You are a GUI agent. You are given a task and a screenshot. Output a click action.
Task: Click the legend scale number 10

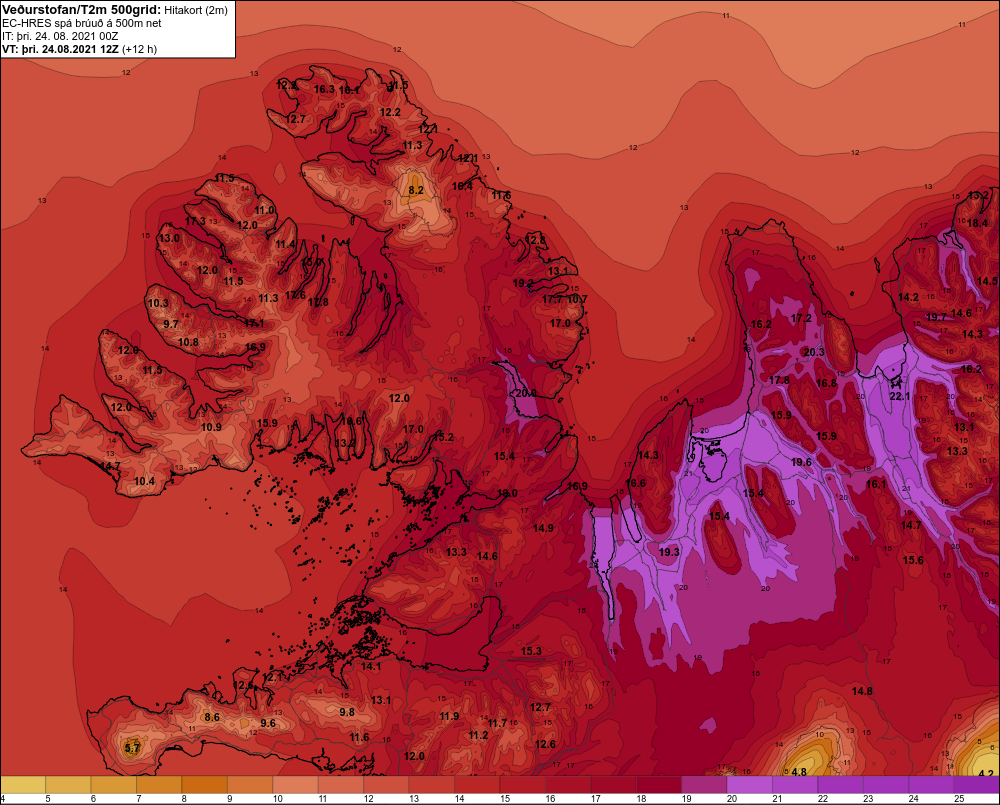[x=277, y=799]
